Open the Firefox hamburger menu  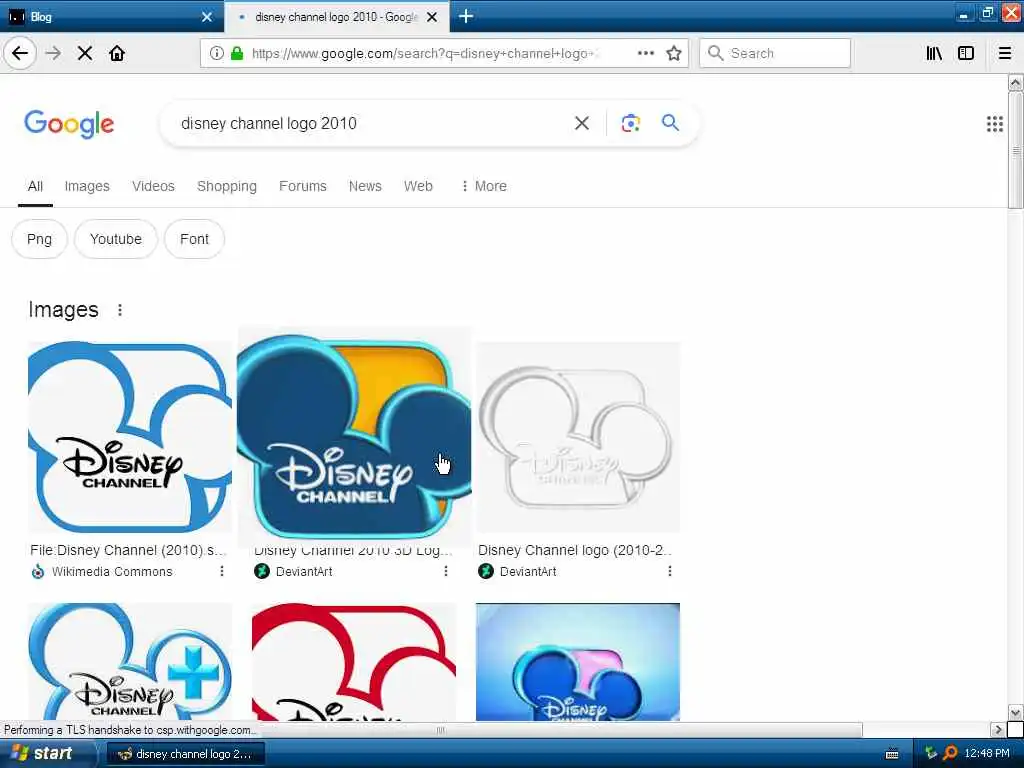(x=1005, y=53)
